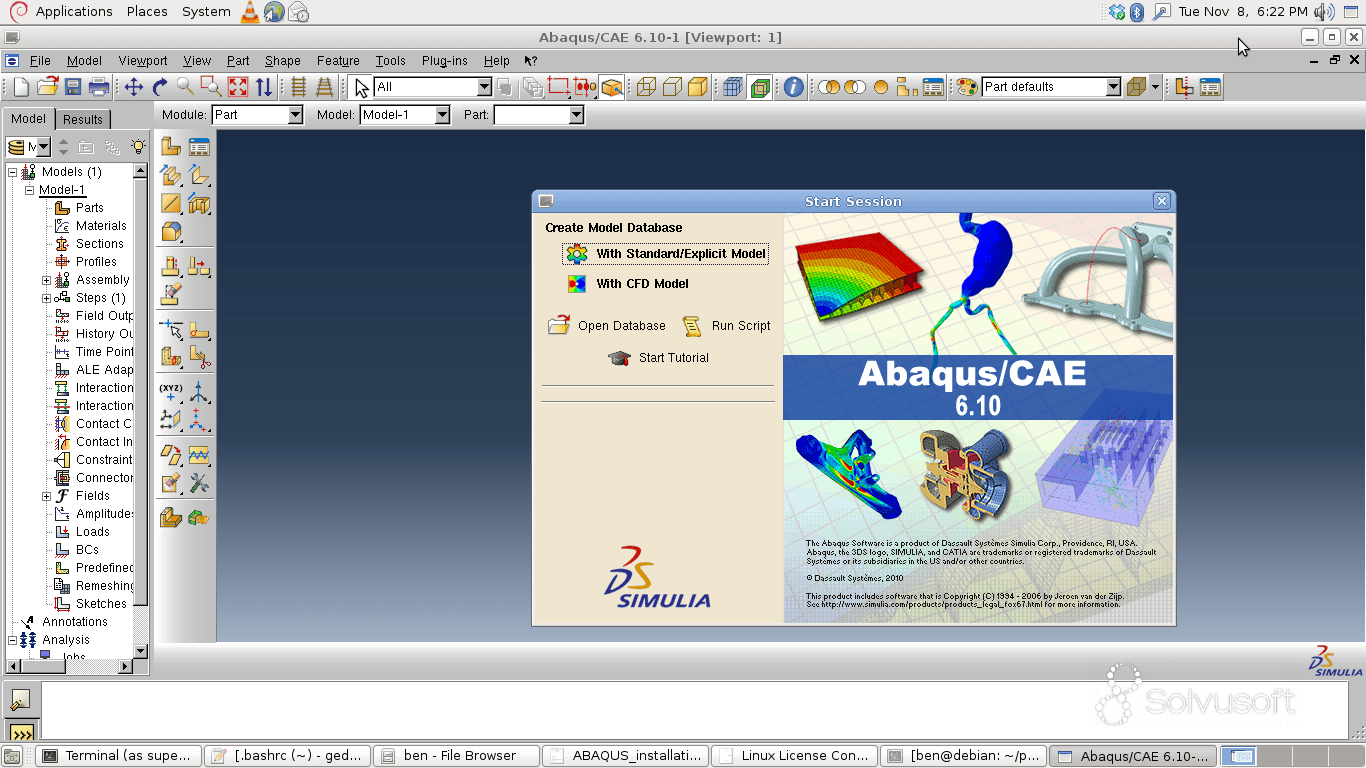Image resolution: width=1366 pixels, height=768 pixels.
Task: Create database With Standard/Explicit Model
Action: [666, 254]
